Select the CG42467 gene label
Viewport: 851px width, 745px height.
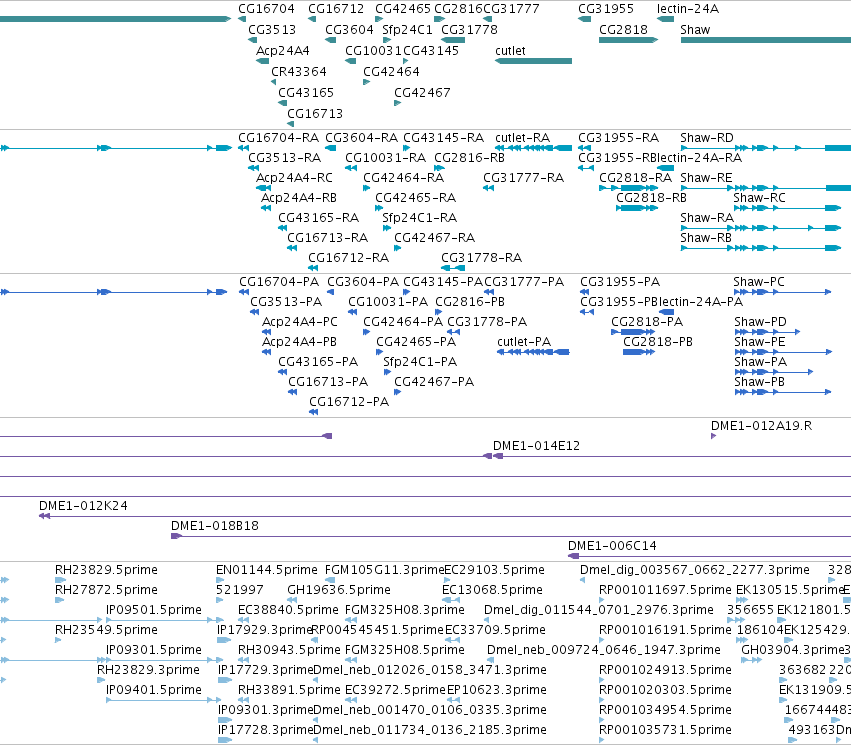422,93
